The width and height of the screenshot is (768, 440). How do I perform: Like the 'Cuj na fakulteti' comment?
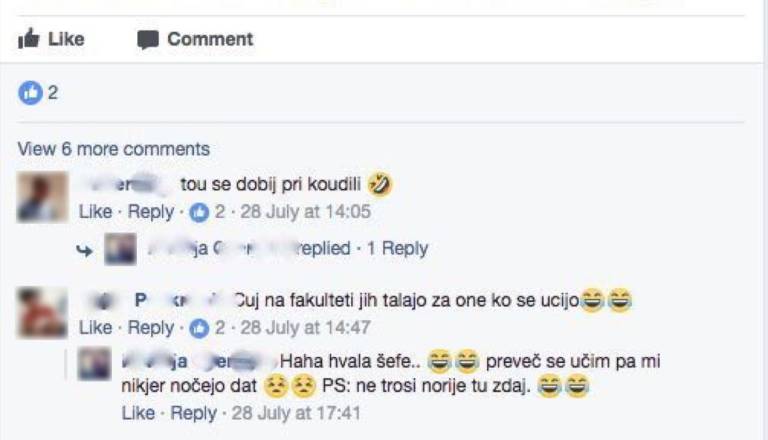click(95, 328)
